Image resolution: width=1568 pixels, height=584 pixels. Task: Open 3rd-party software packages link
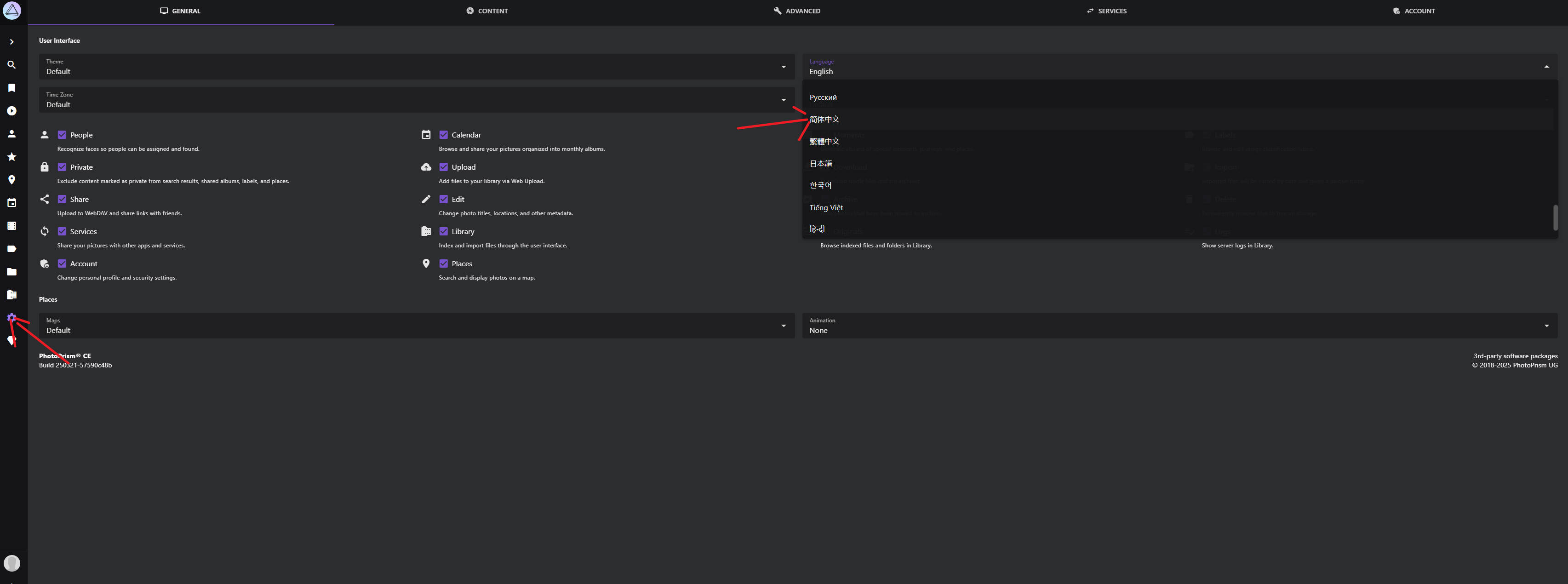pos(1515,355)
